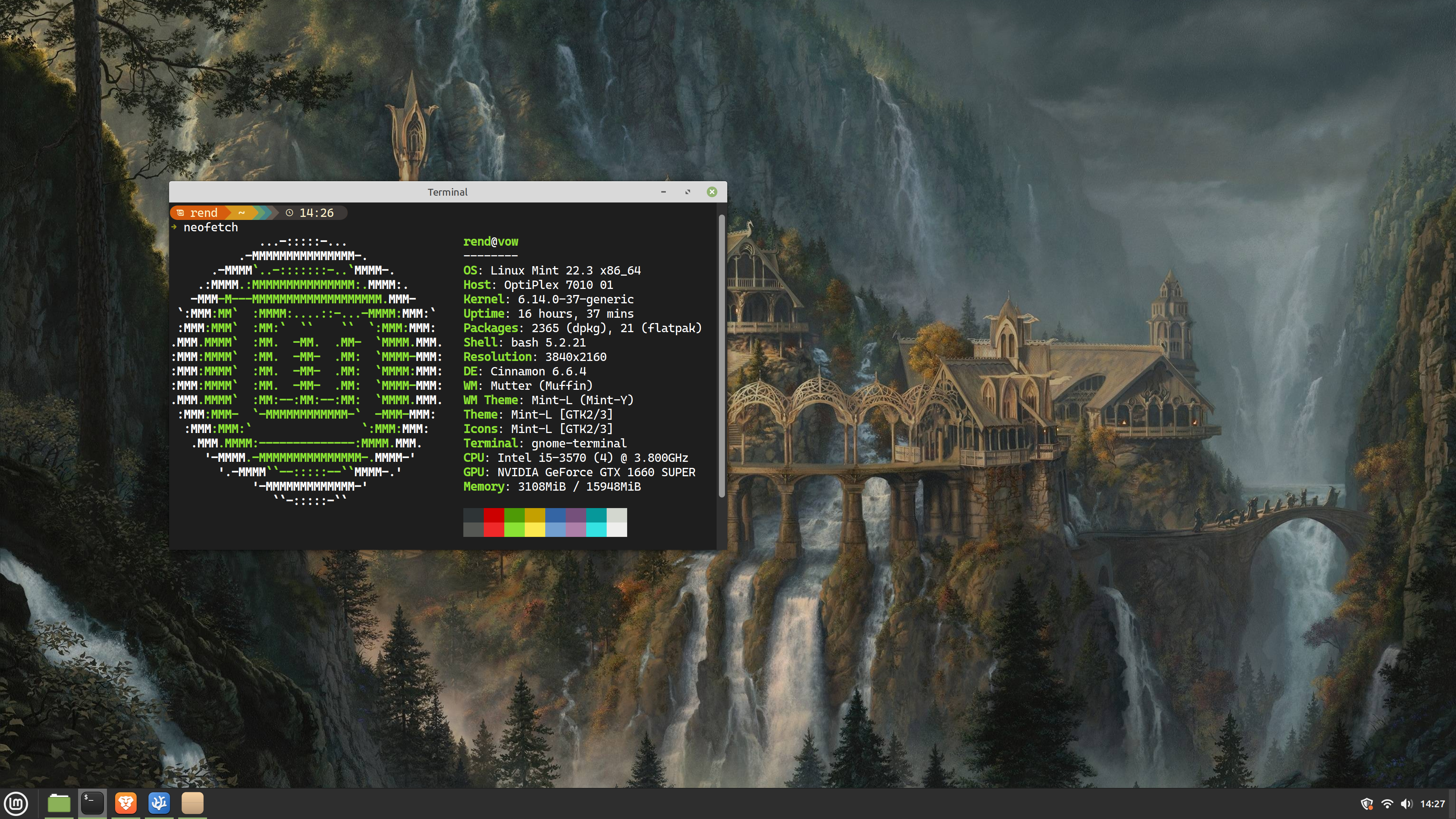
Task: Open the panel clock showing 14:27
Action: pyautogui.click(x=1432, y=804)
